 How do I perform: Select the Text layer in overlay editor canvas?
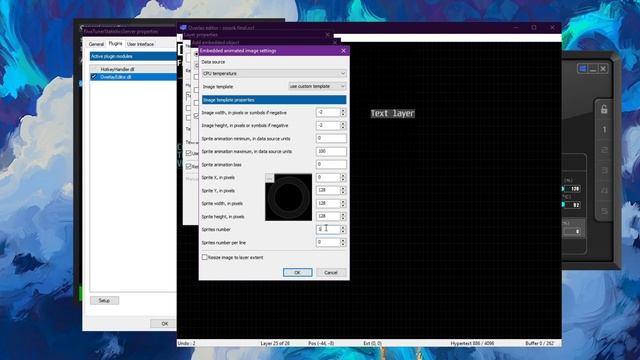coord(393,113)
